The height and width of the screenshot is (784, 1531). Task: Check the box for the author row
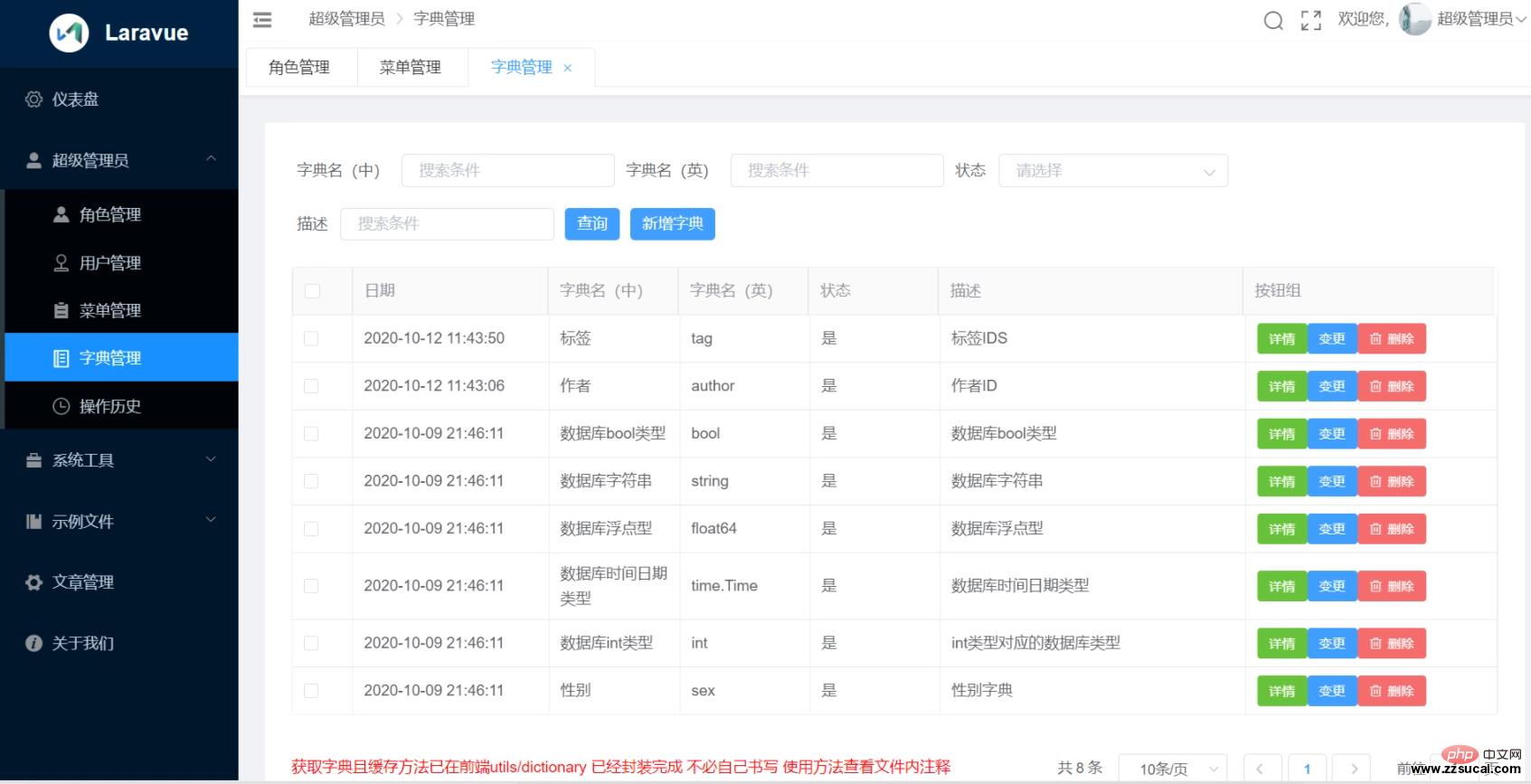tap(311, 386)
